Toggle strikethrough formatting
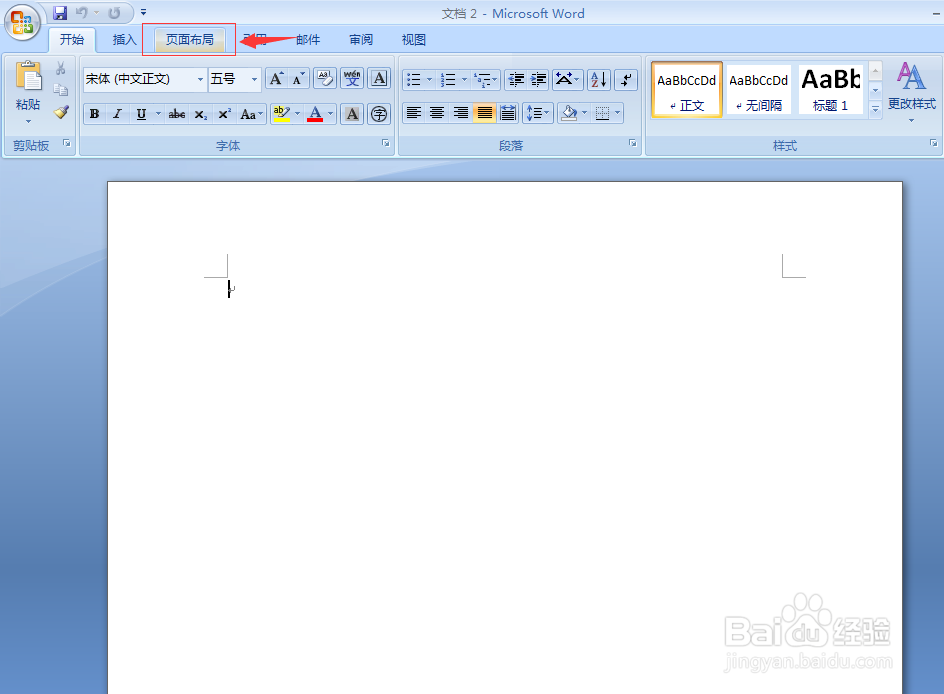The height and width of the screenshot is (694, 944). [176, 114]
